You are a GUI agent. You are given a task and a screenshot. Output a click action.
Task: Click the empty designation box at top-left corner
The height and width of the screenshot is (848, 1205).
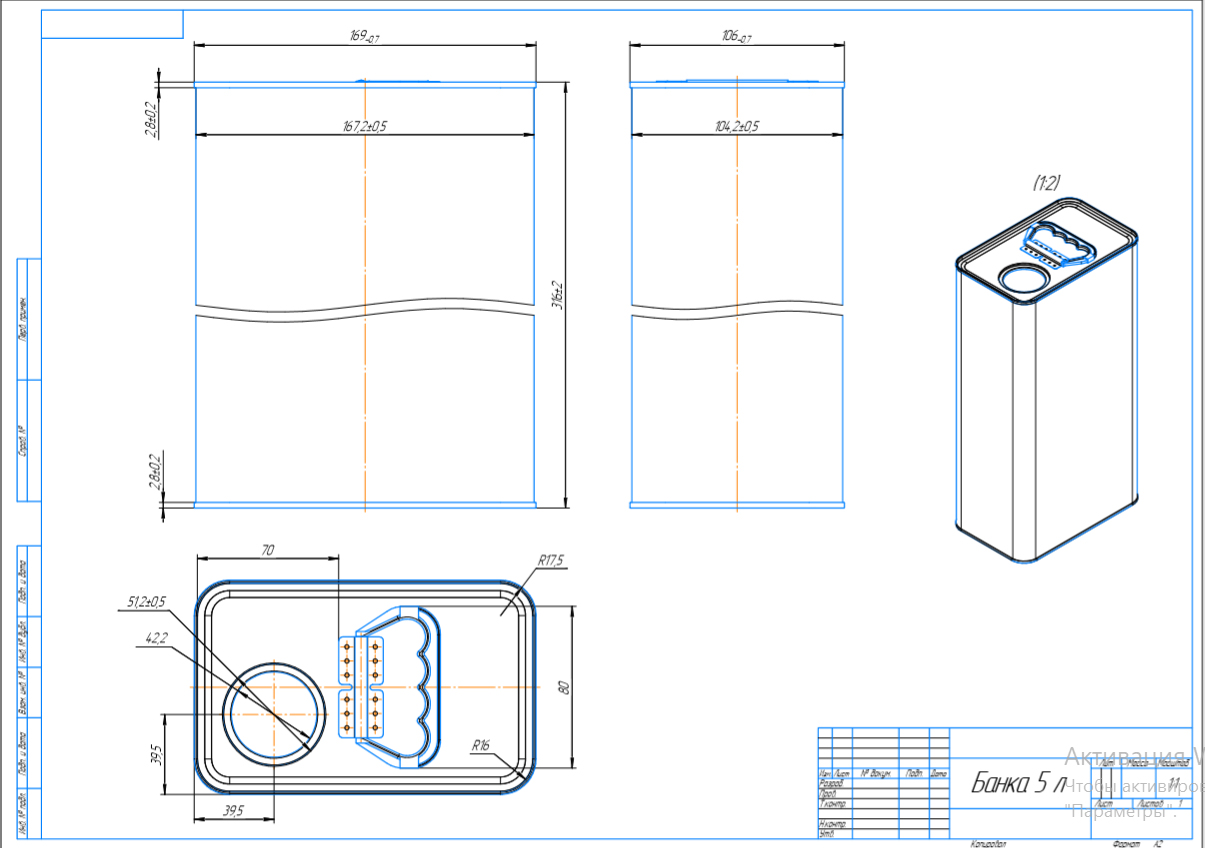pyautogui.click(x=112, y=24)
